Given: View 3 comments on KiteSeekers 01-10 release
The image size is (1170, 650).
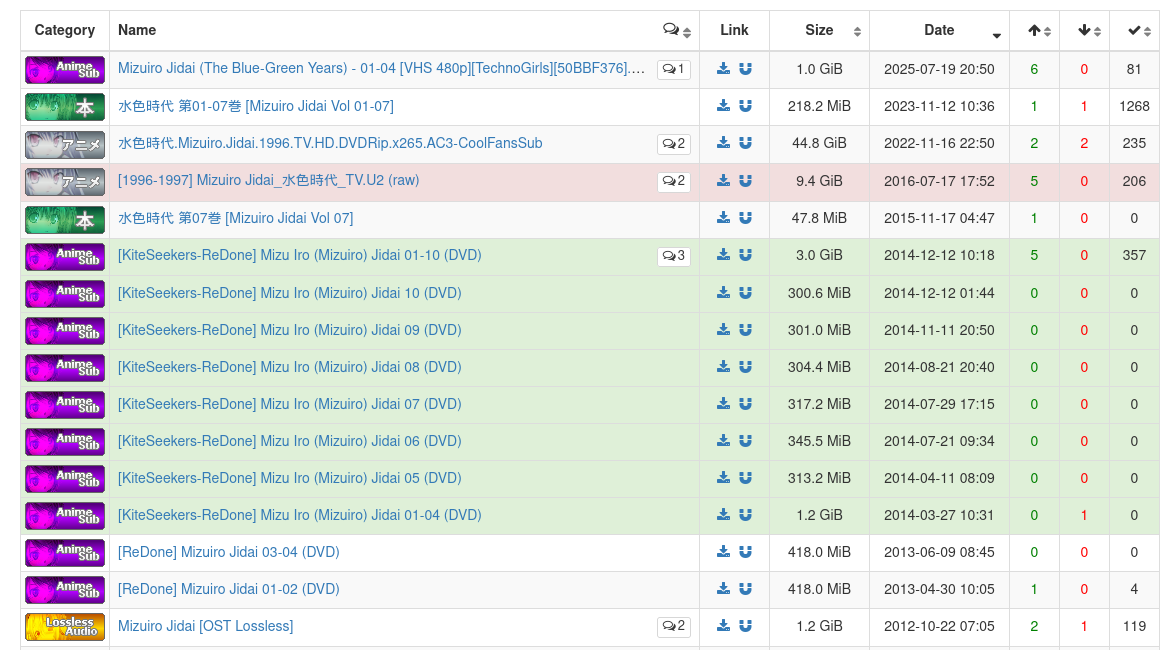Looking at the screenshot, I should pos(673,256).
